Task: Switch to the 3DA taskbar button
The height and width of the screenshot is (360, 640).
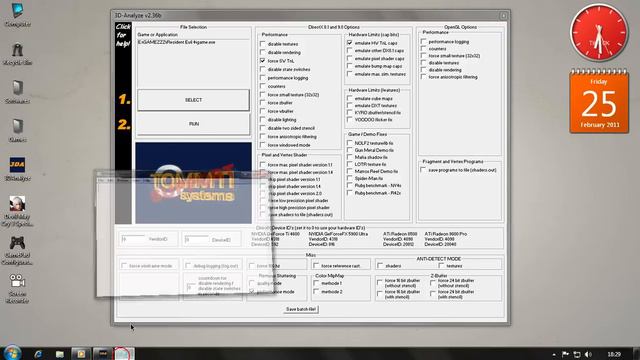Action: [102, 354]
